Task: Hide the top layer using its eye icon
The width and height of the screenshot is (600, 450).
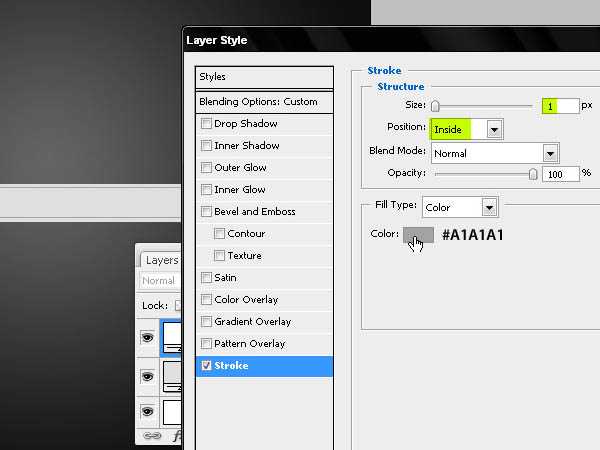Action: 148,339
